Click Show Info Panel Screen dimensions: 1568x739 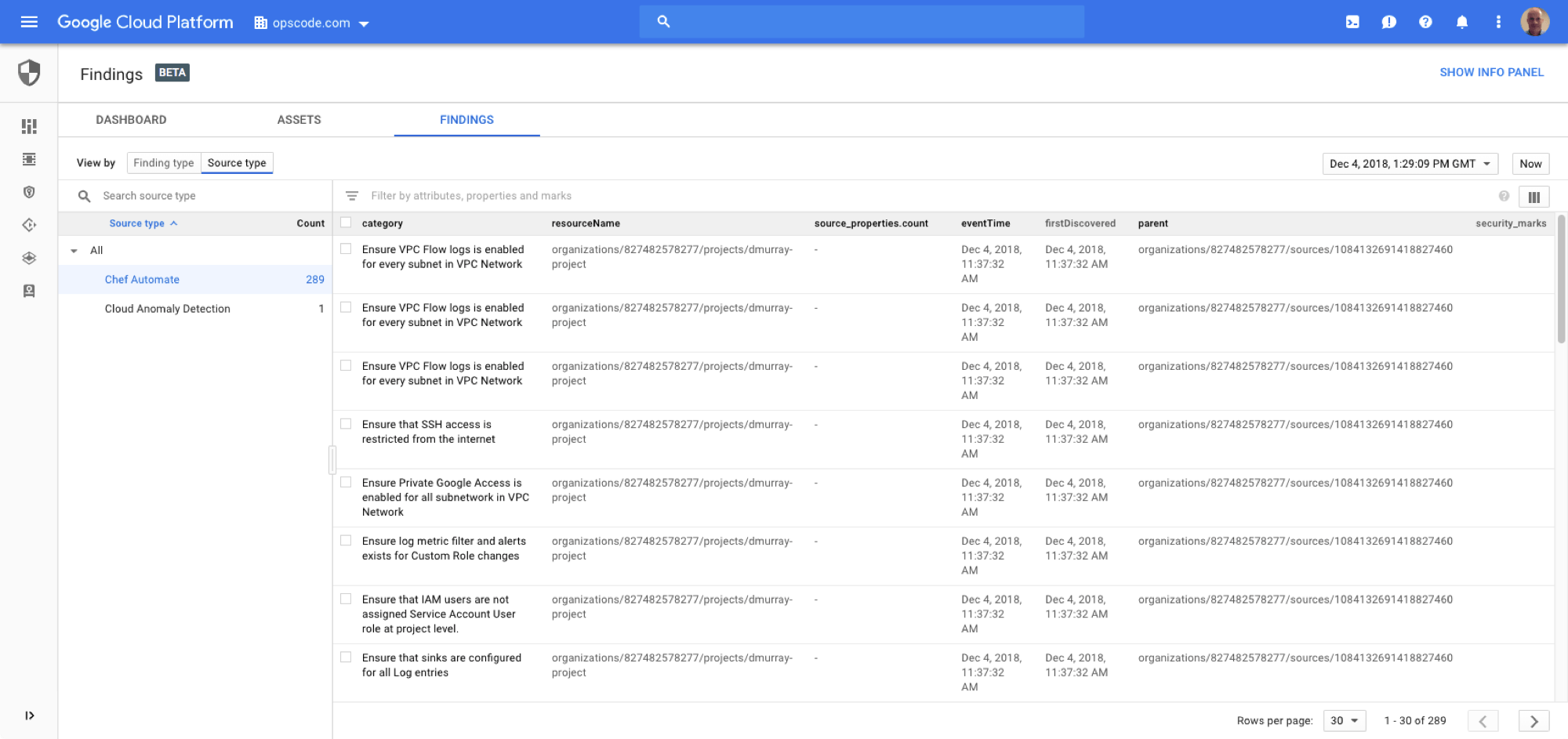pos(1491,72)
